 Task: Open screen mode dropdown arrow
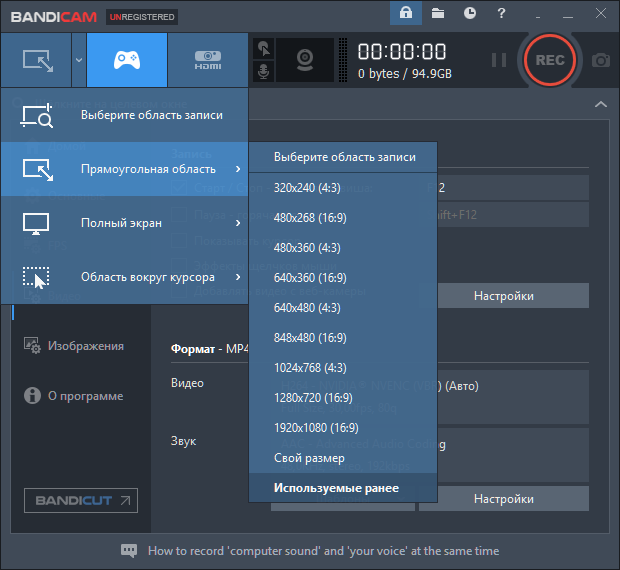pos(79,60)
